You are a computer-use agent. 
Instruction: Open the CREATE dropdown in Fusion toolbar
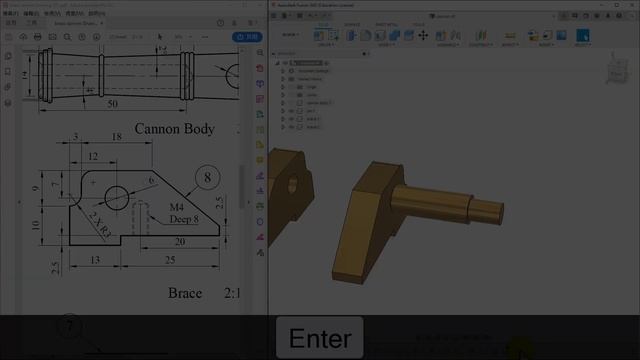point(326,44)
